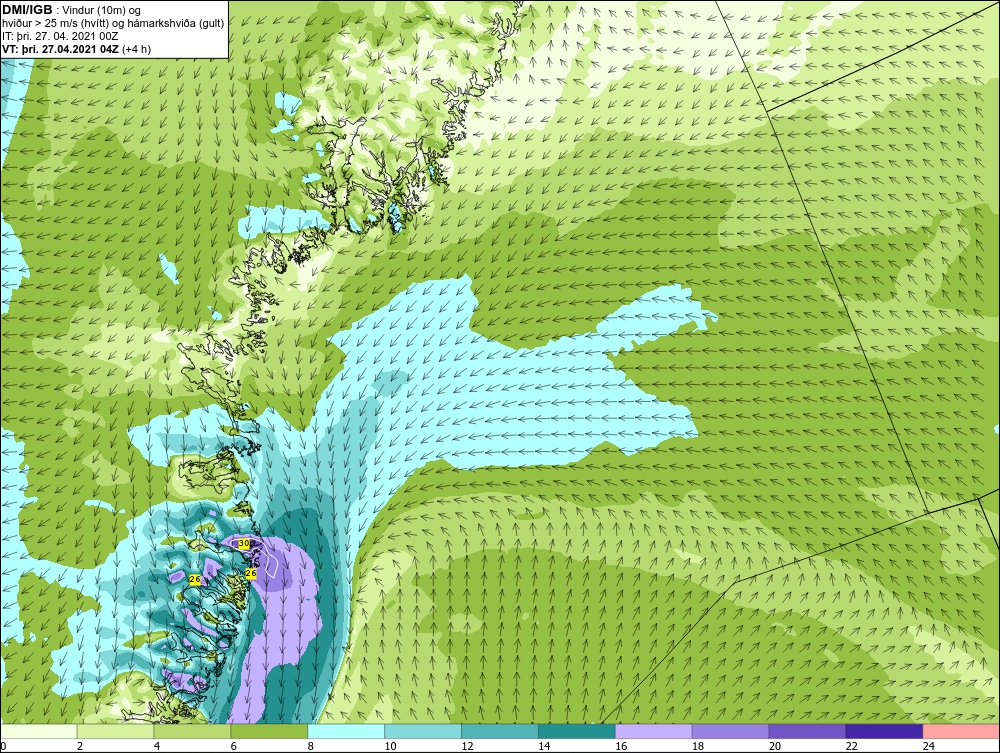
Task: Click the legend scale value "14"
Action: (x=544, y=746)
